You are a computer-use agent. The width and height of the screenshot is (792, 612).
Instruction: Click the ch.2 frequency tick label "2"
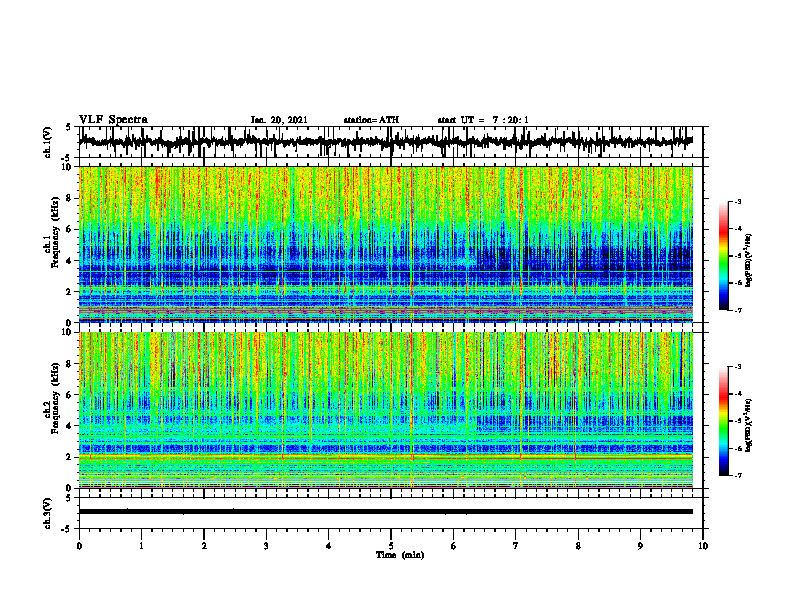pos(70,457)
